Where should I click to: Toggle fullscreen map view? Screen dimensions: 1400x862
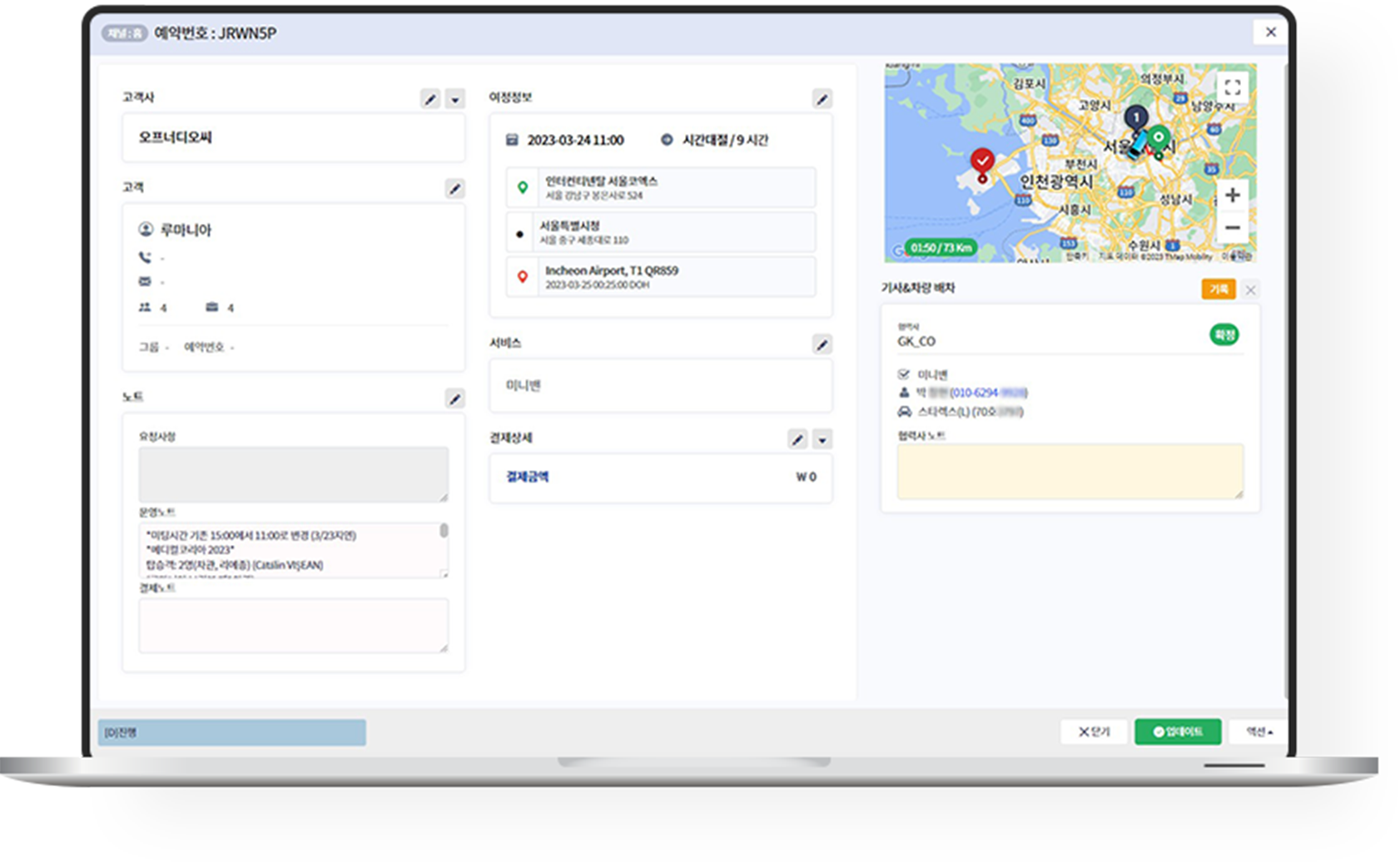1233,87
